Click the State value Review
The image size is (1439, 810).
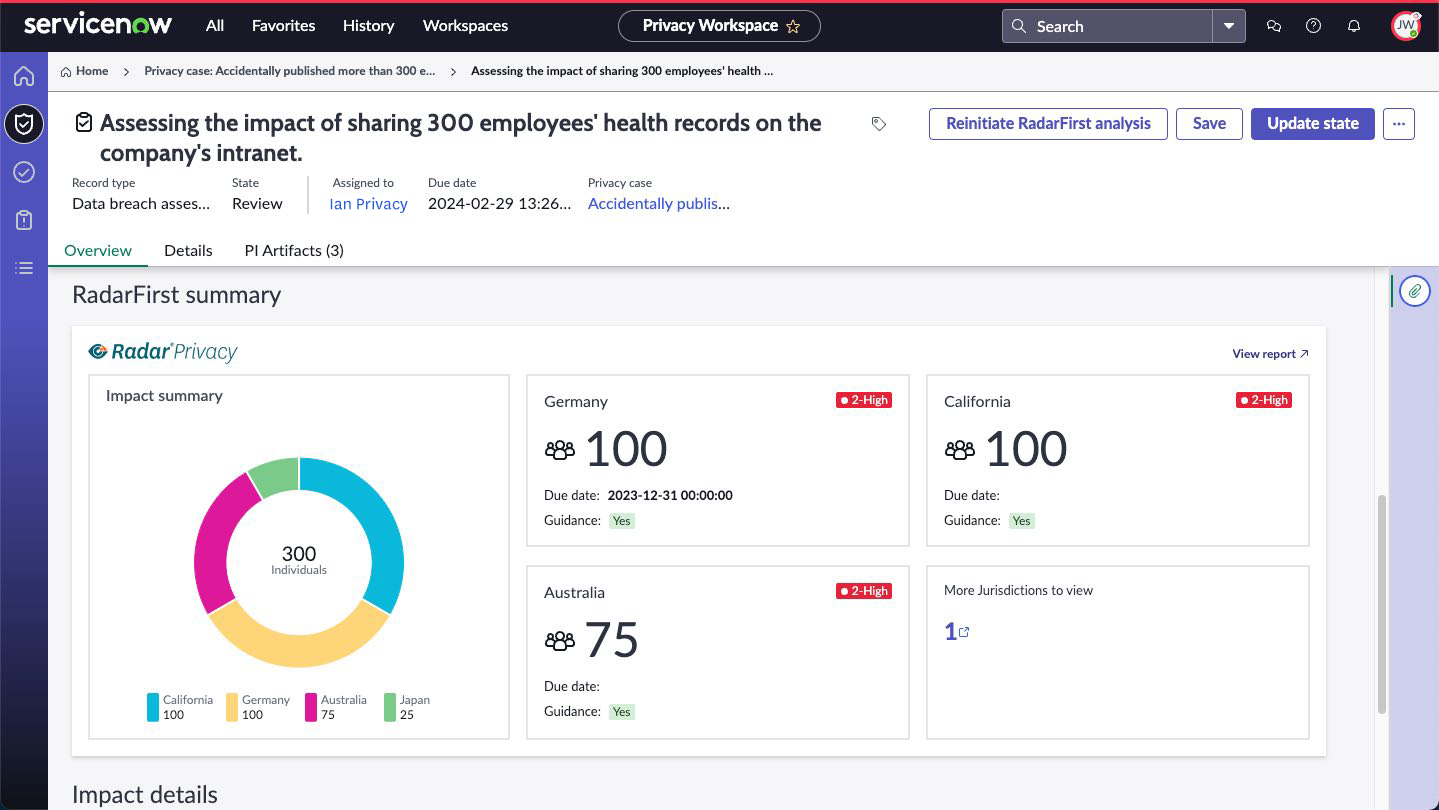257,204
